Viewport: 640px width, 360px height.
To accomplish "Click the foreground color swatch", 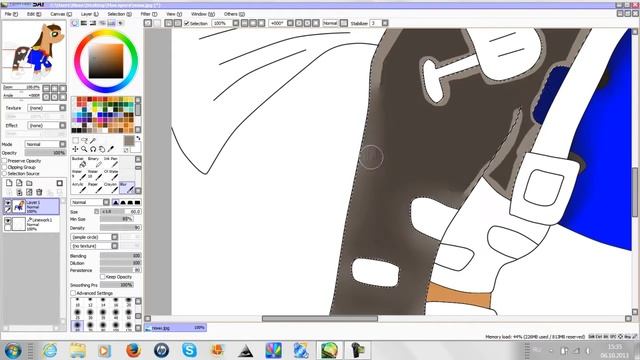I will [129, 141].
